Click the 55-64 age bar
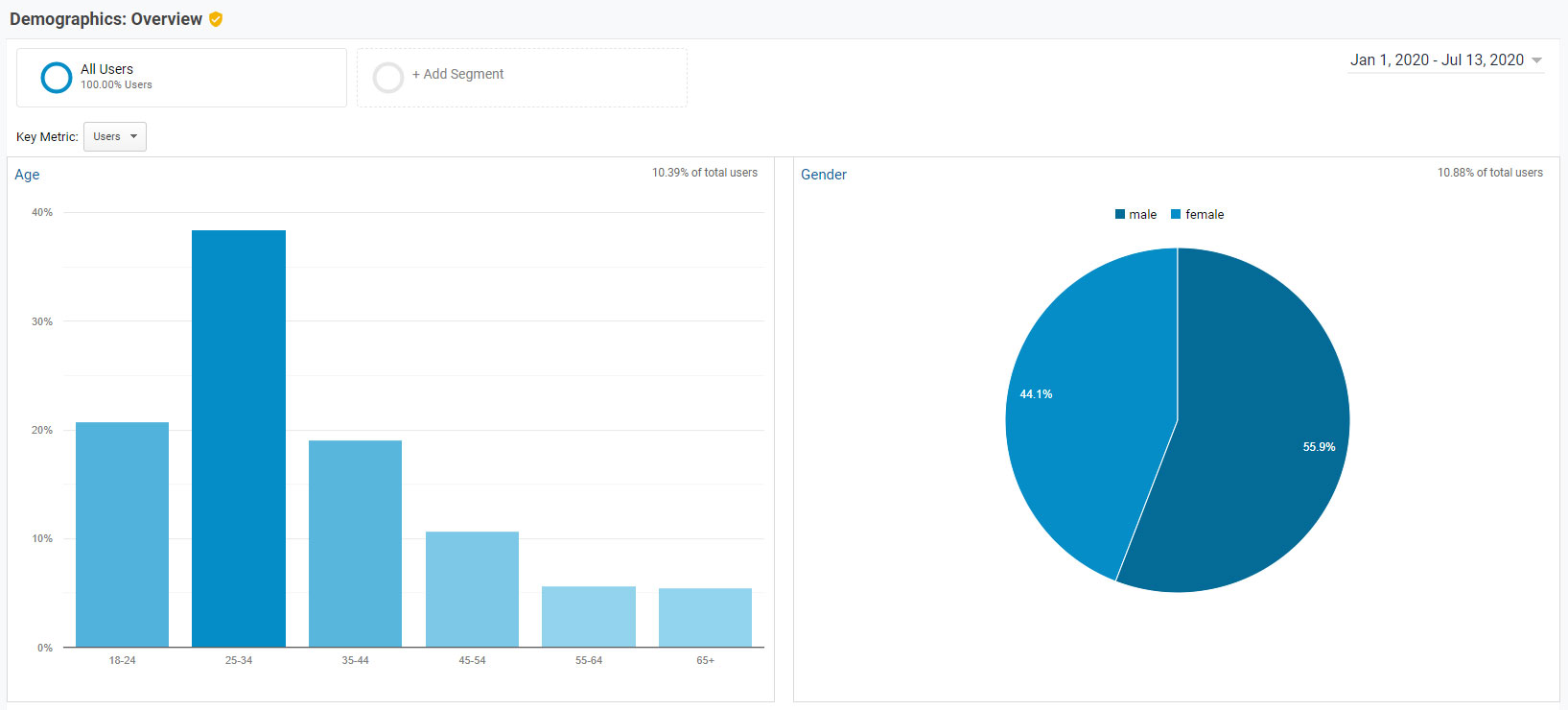 coord(589,617)
